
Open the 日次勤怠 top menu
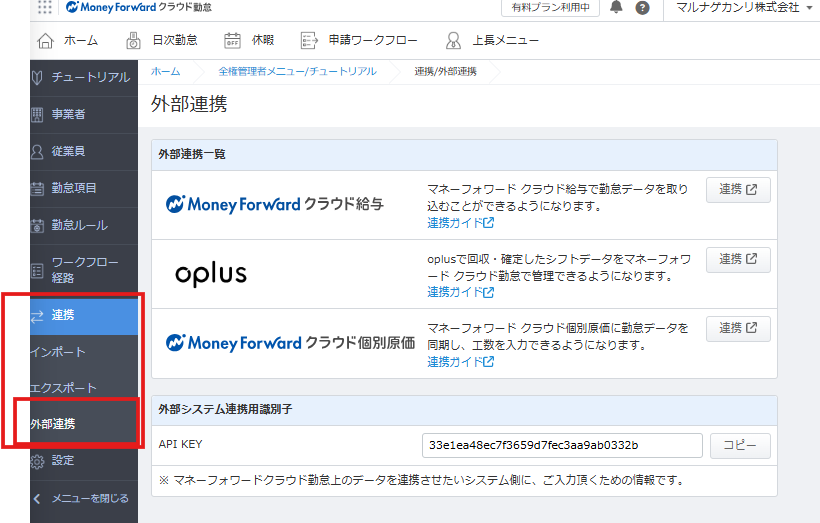click(163, 41)
